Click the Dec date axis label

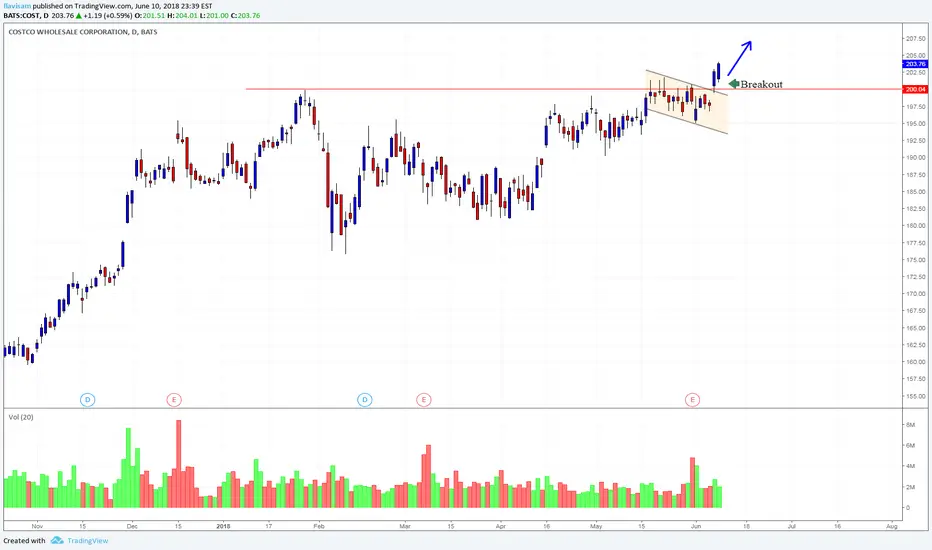[x=132, y=526]
